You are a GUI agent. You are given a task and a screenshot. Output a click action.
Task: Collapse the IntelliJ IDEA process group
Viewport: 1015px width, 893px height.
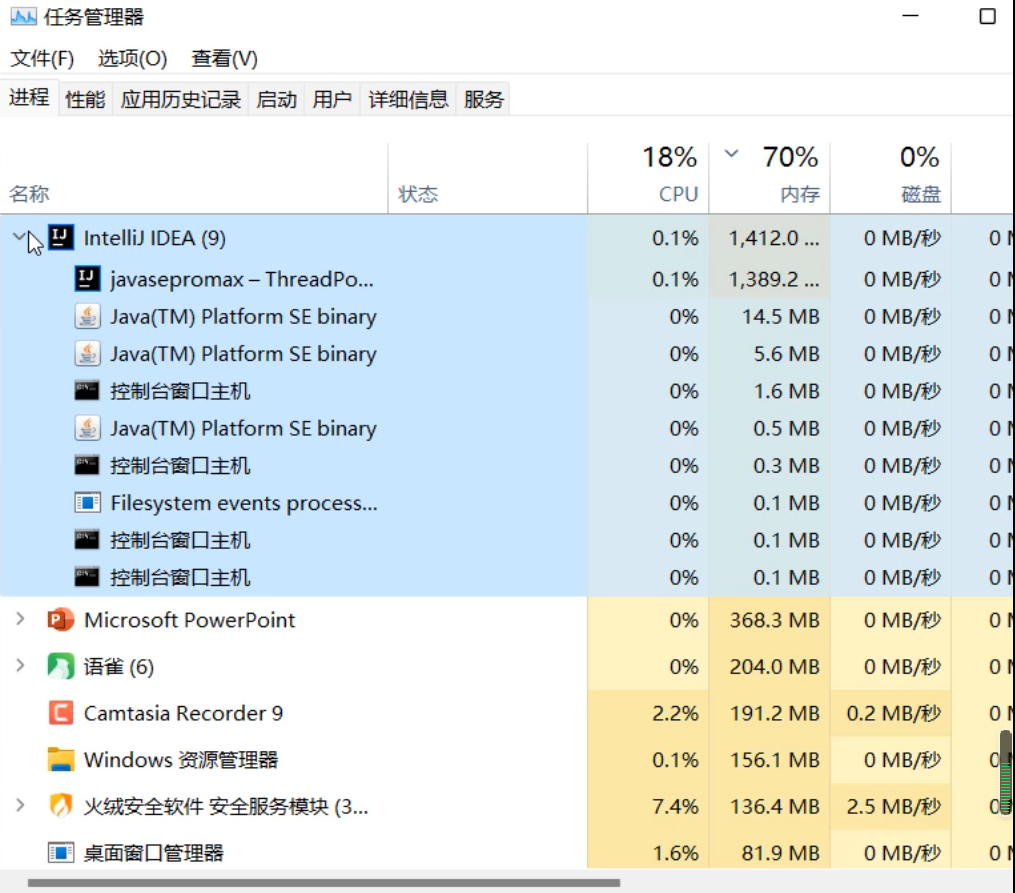coord(18,237)
